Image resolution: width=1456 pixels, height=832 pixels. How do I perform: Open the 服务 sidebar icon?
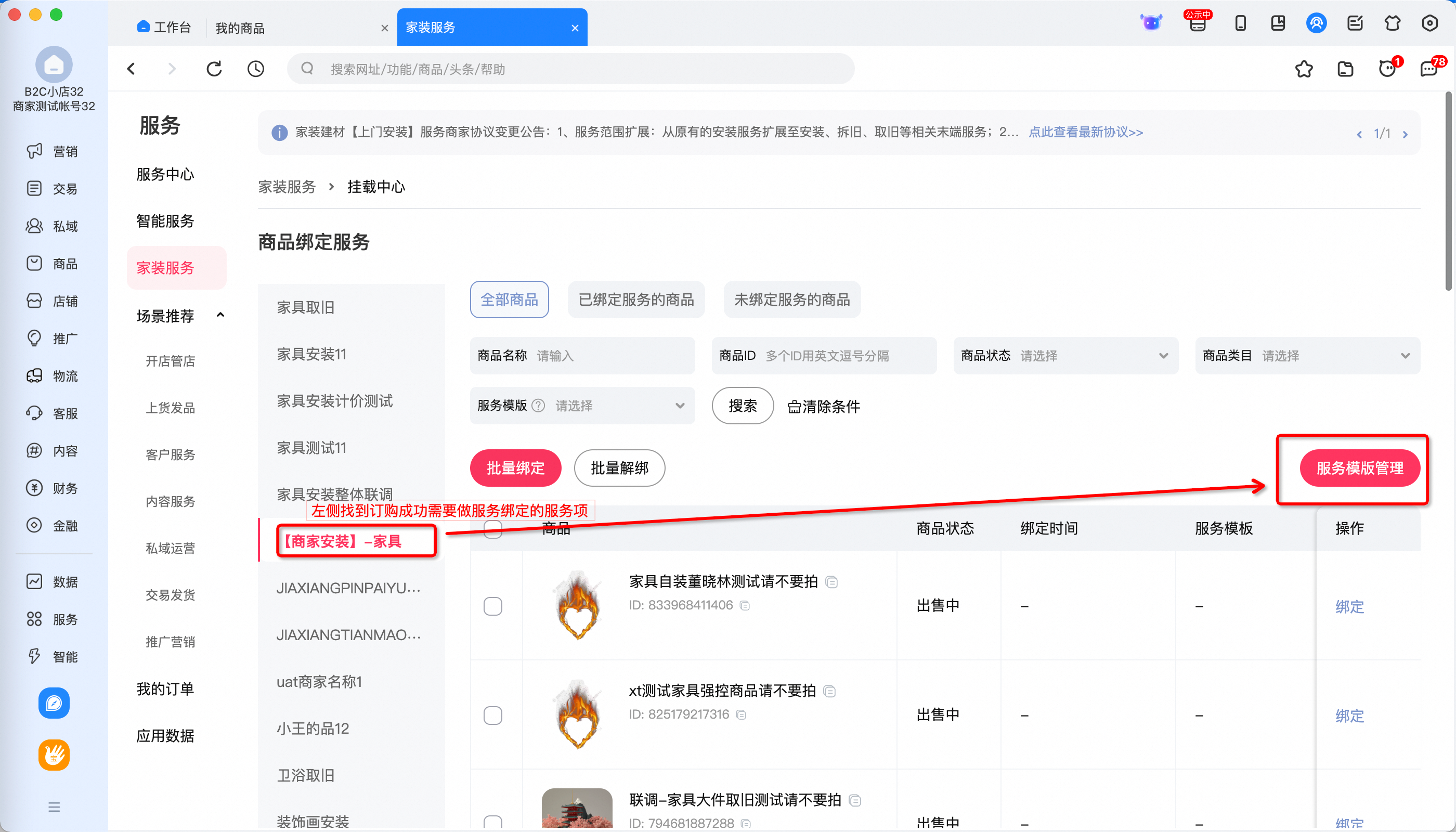[x=34, y=619]
